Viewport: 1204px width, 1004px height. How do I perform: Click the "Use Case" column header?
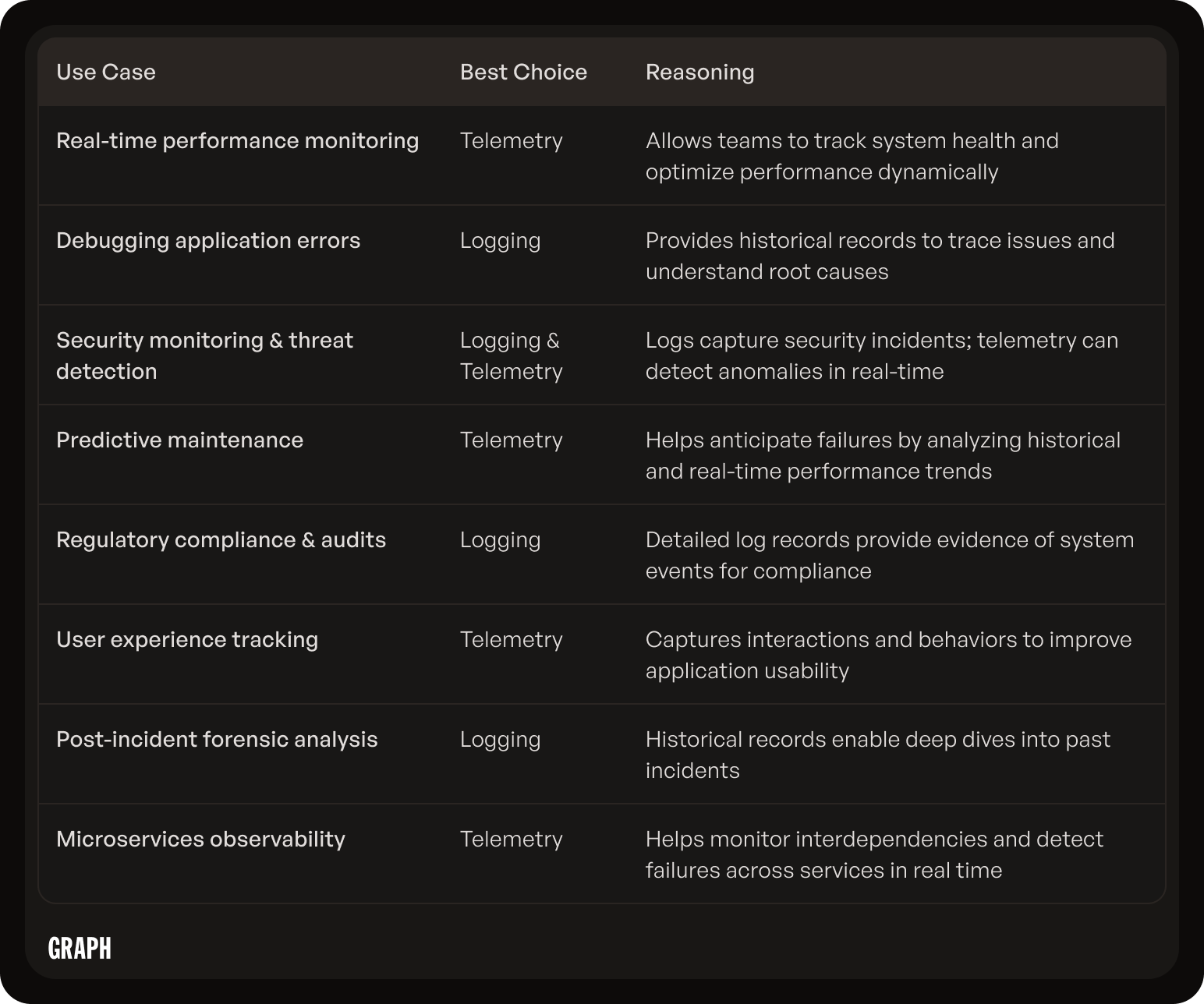point(106,72)
